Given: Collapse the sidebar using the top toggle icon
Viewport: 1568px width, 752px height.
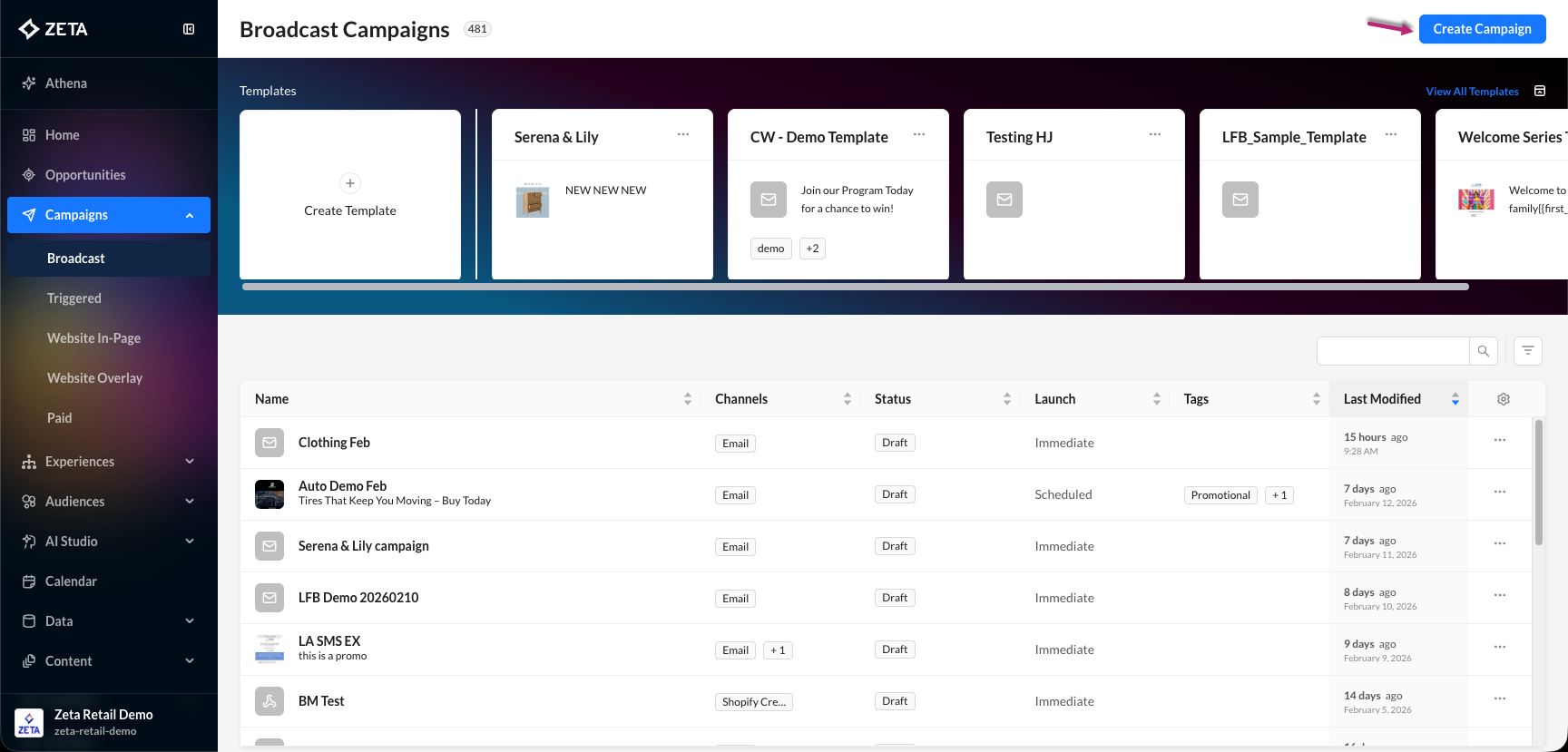Looking at the screenshot, I should (x=189, y=29).
